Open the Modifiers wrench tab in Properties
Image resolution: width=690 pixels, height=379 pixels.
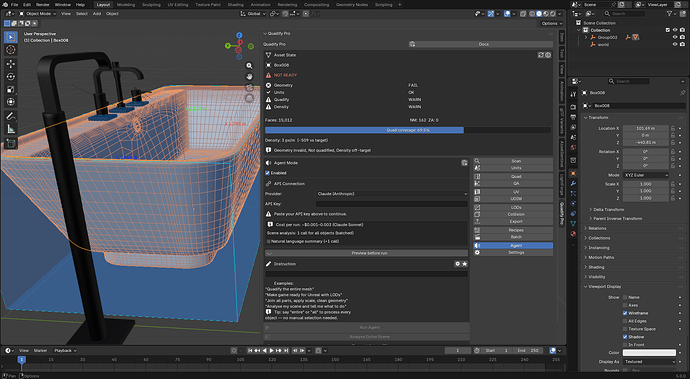[573, 184]
